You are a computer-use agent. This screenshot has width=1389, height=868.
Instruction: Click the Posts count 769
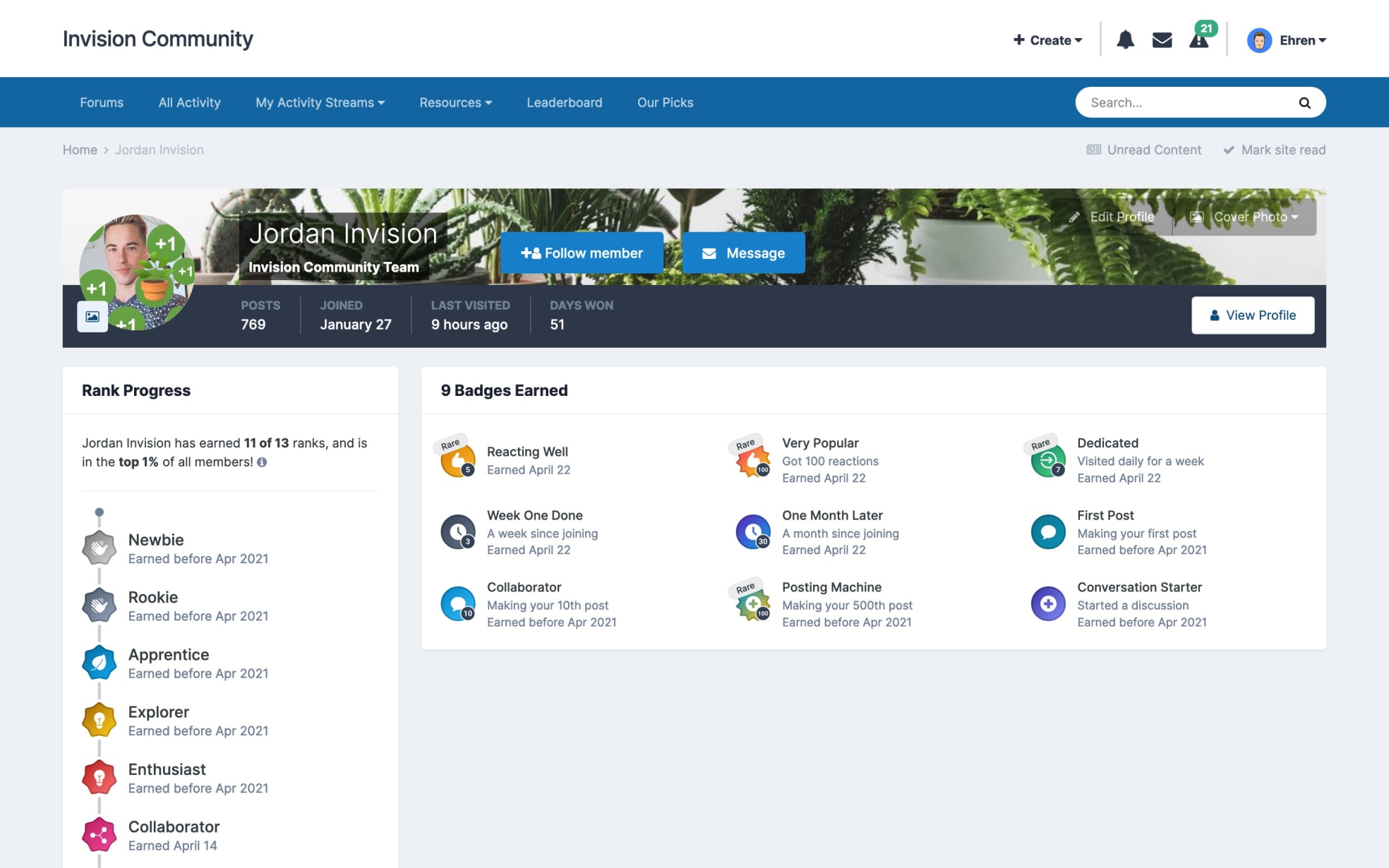[x=253, y=325]
